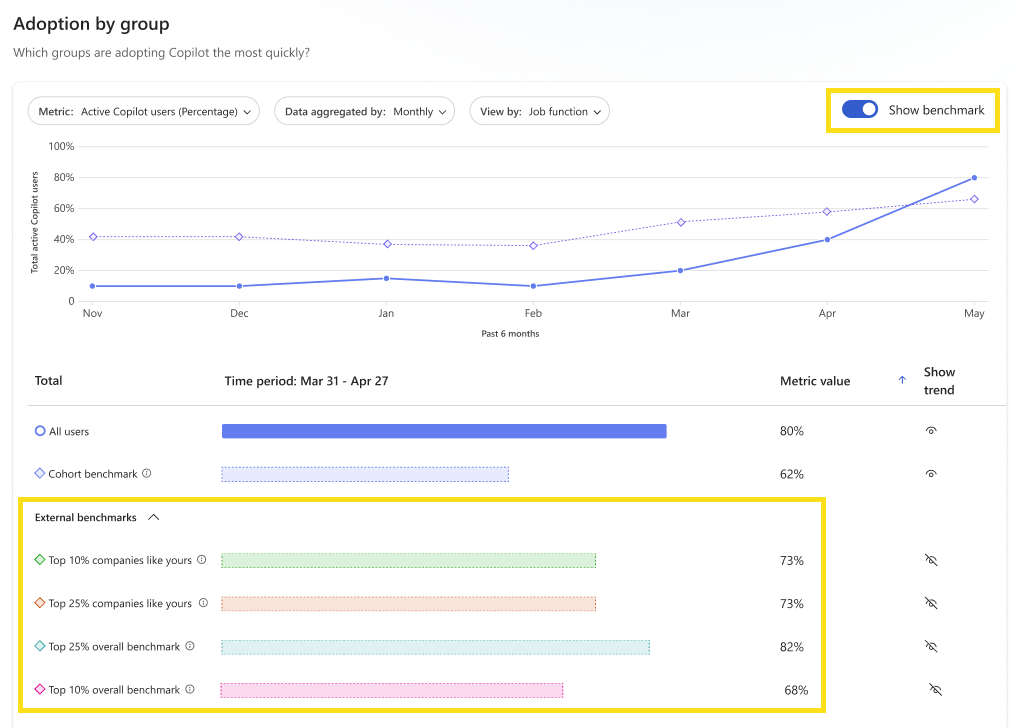
Task: Open info tooltip for Top 25% companies like yours
Action: pos(202,603)
